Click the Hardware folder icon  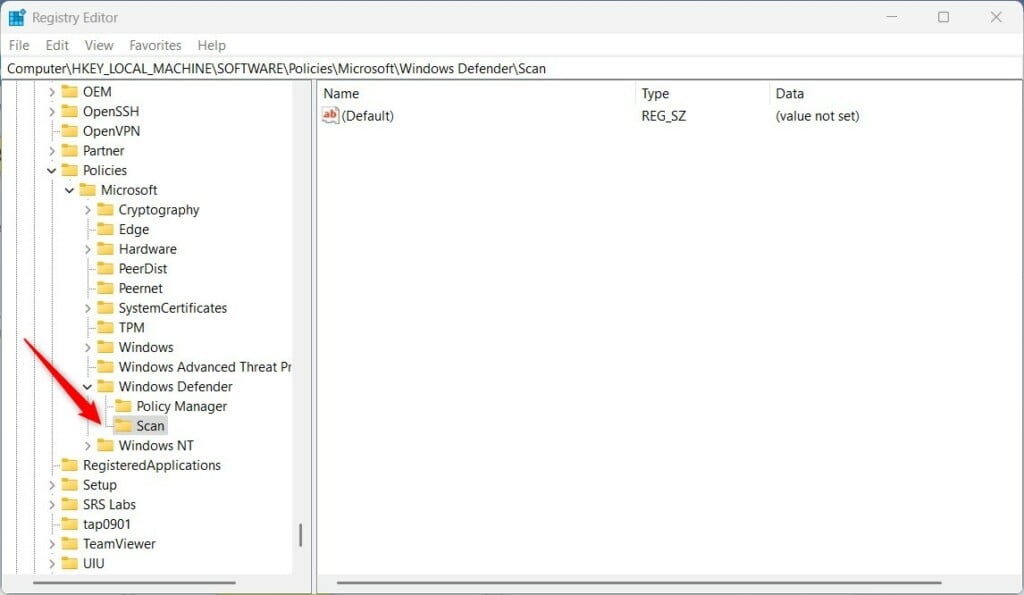pos(105,249)
